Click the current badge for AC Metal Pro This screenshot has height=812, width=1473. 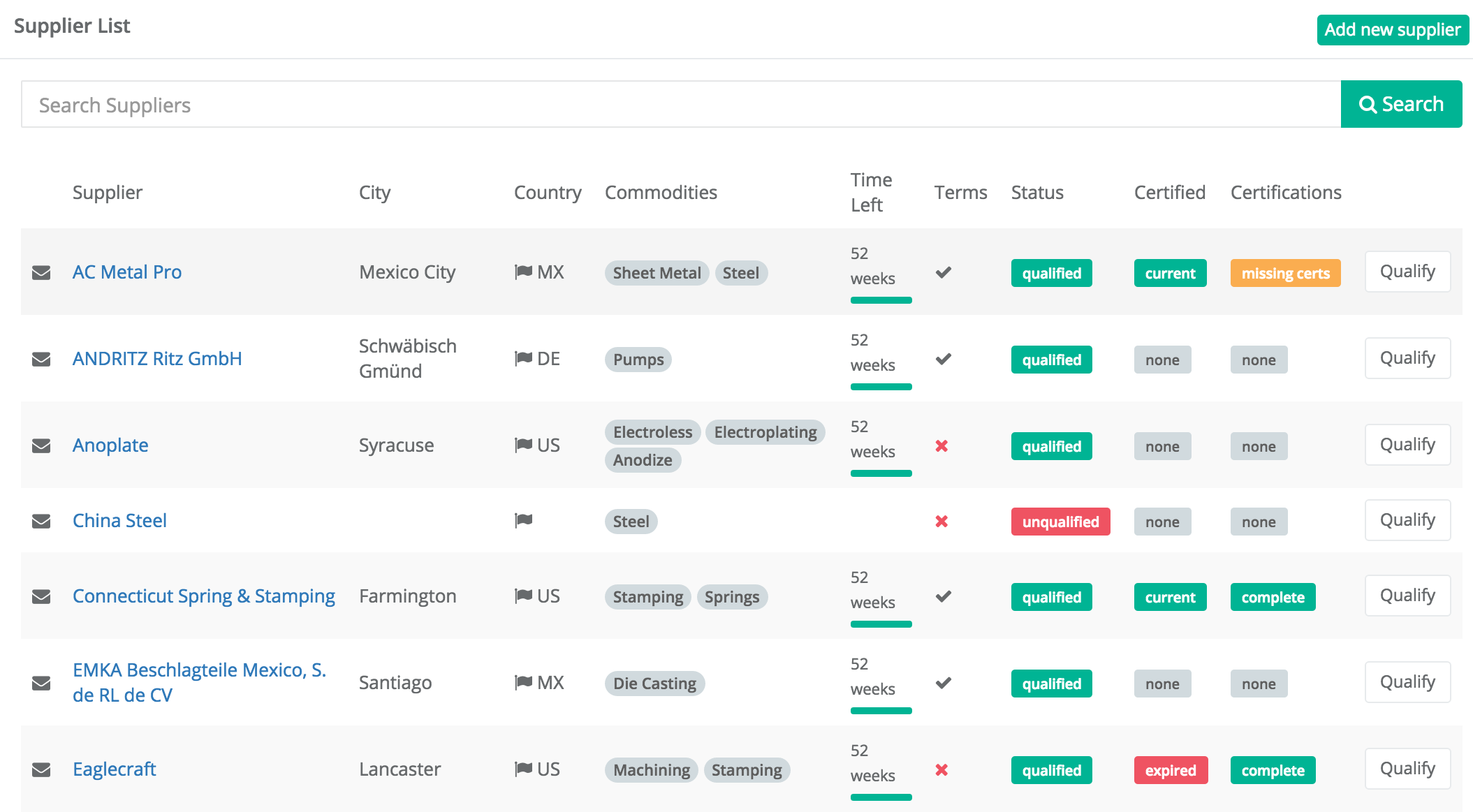point(1170,273)
